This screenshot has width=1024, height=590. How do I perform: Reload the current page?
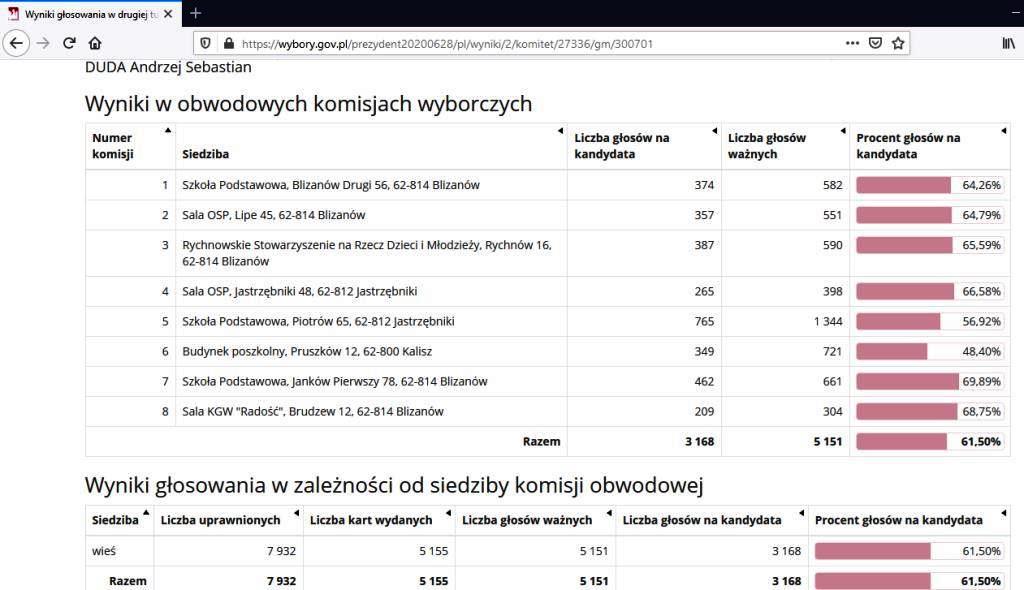click(69, 44)
